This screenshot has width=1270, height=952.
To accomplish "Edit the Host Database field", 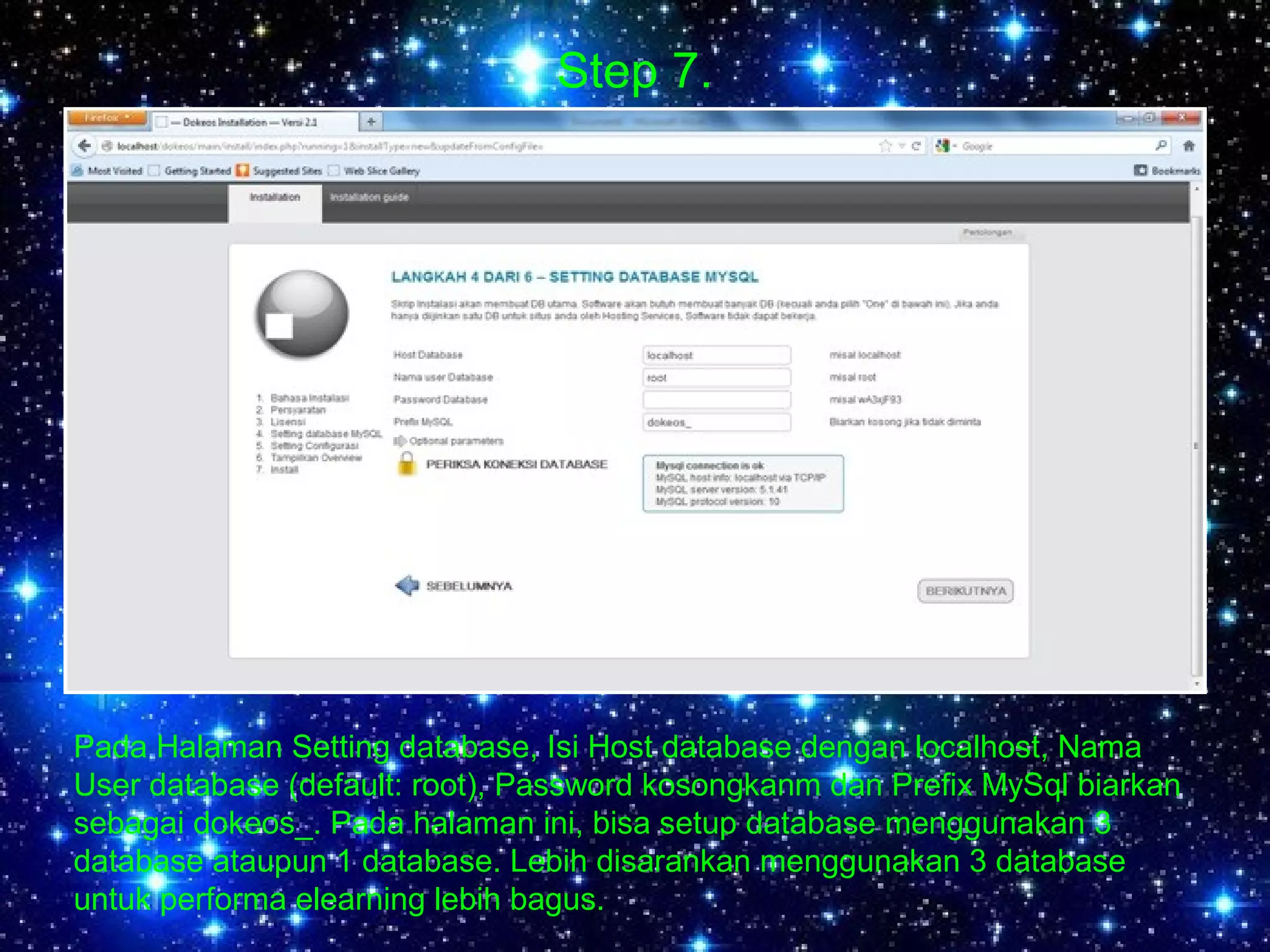I will click(x=717, y=355).
